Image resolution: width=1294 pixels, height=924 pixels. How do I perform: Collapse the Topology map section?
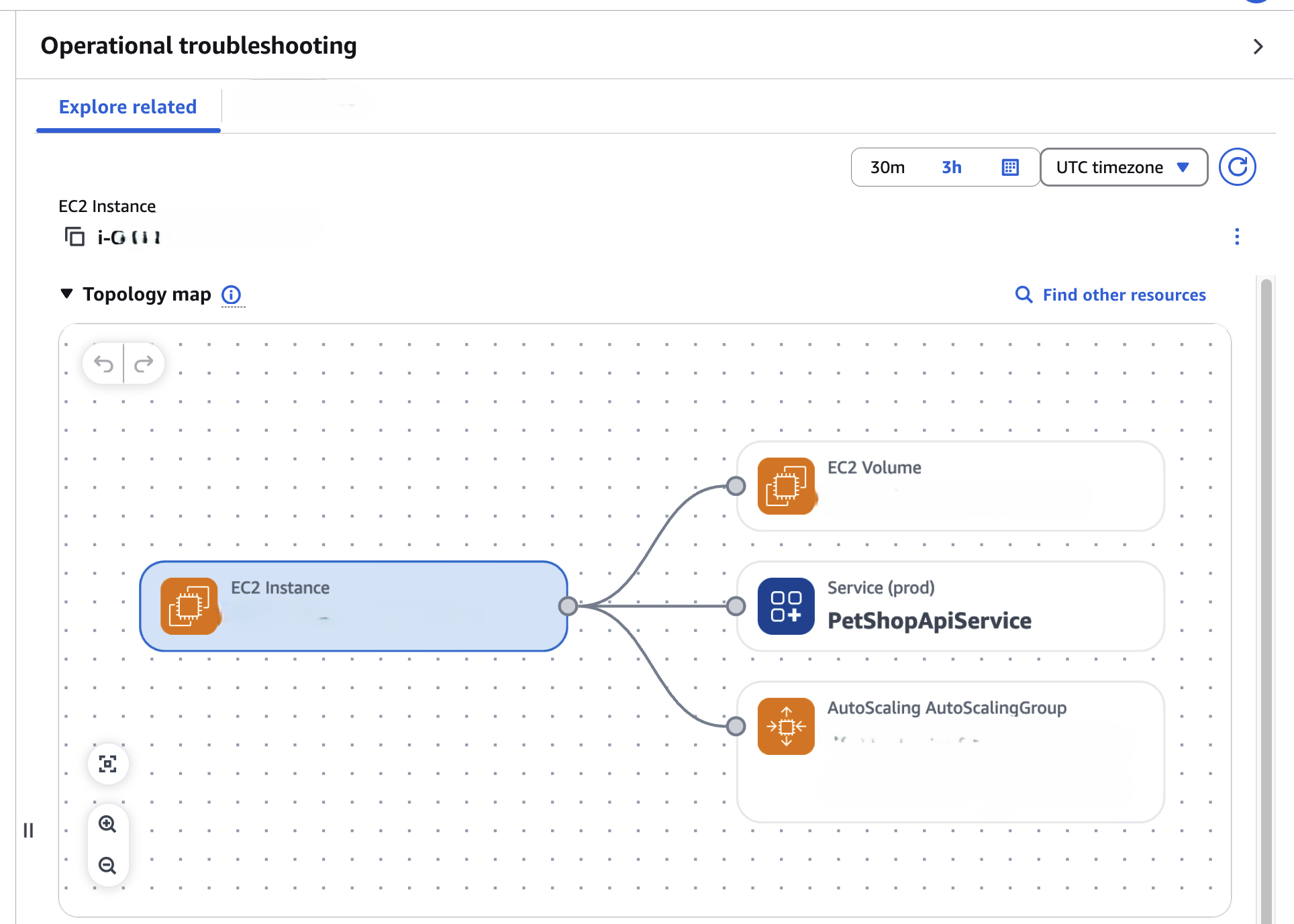pos(66,293)
